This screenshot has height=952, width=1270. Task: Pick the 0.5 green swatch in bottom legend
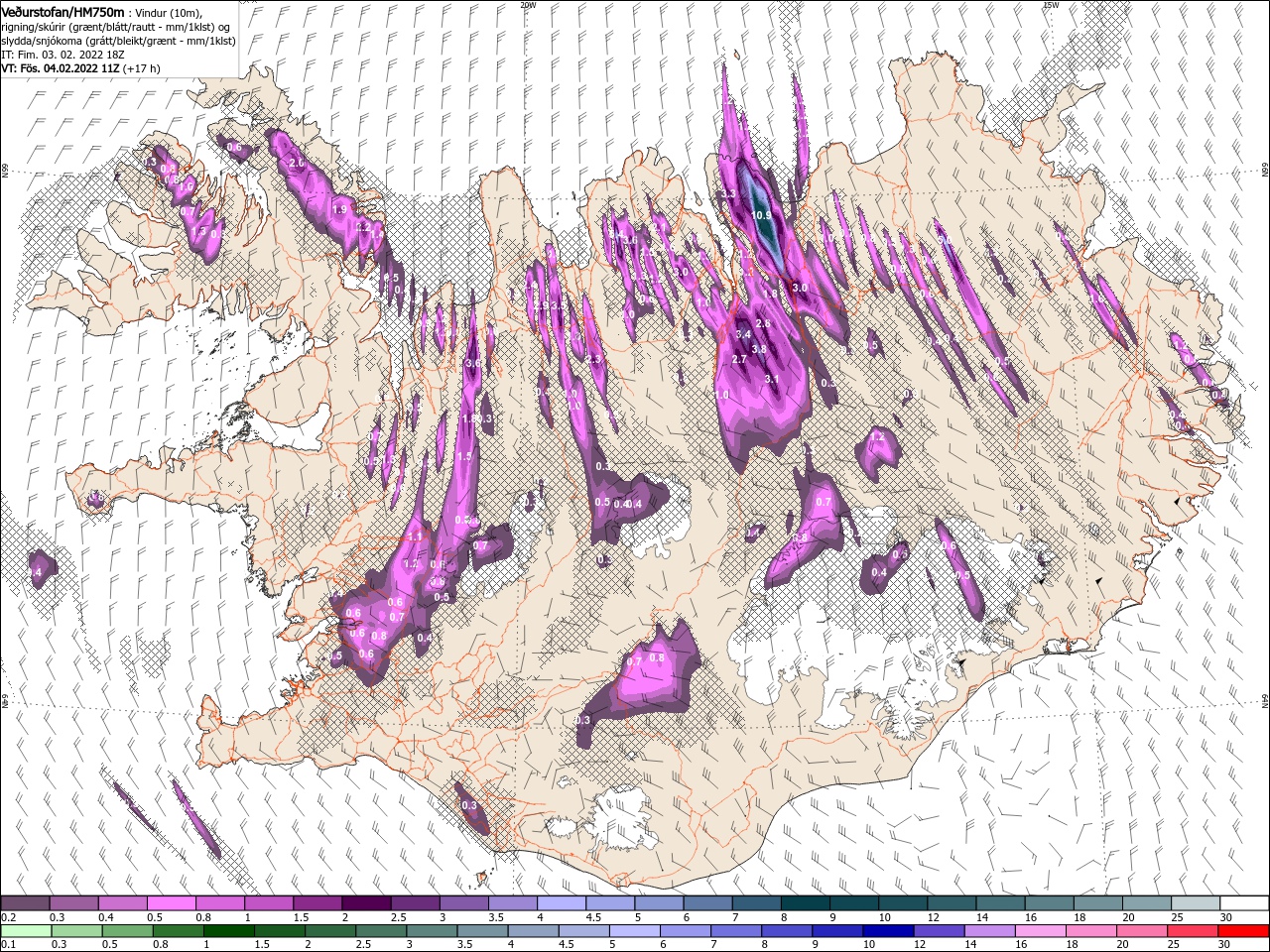[x=128, y=930]
